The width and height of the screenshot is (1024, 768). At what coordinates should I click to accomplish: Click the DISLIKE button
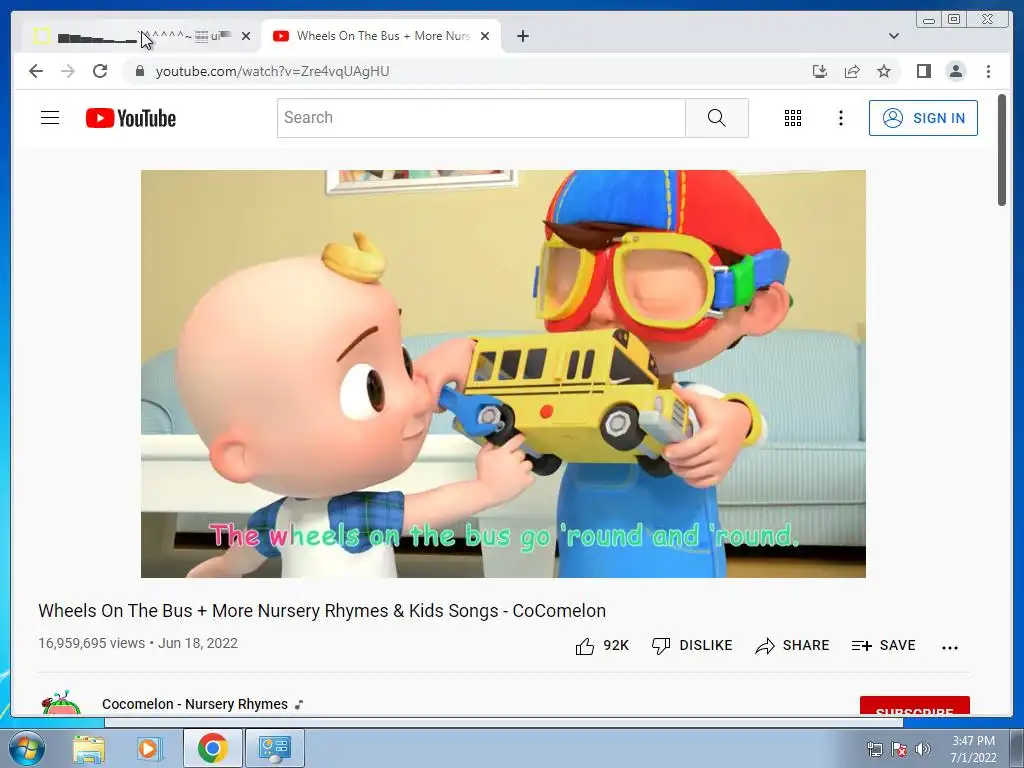click(692, 646)
